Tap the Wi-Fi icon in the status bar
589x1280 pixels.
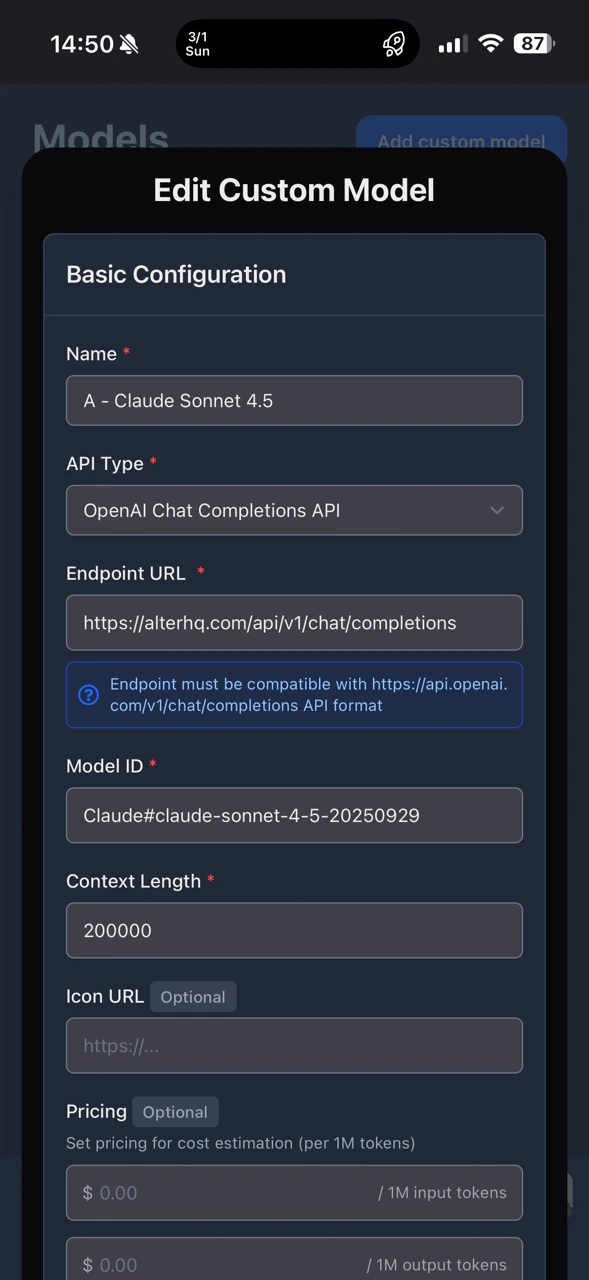point(489,43)
